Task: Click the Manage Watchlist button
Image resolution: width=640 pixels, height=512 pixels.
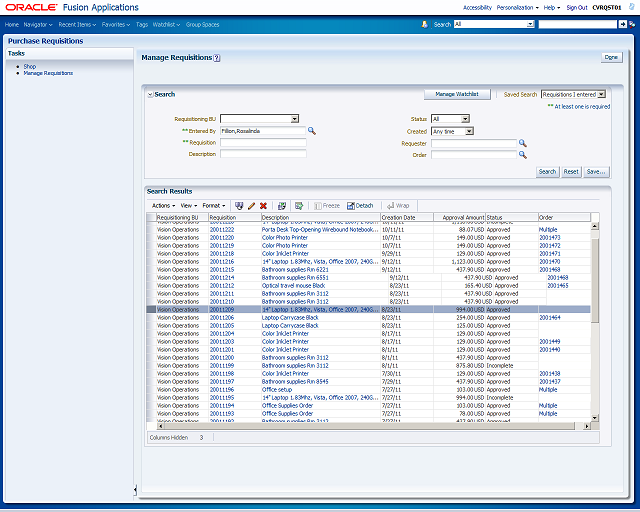Action: 457,94
